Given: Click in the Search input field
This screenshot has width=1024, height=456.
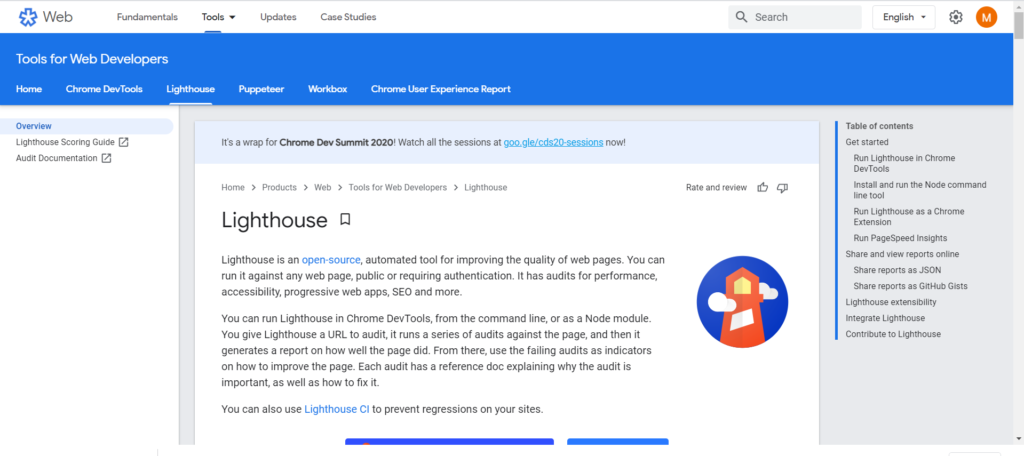Looking at the screenshot, I should (795, 17).
